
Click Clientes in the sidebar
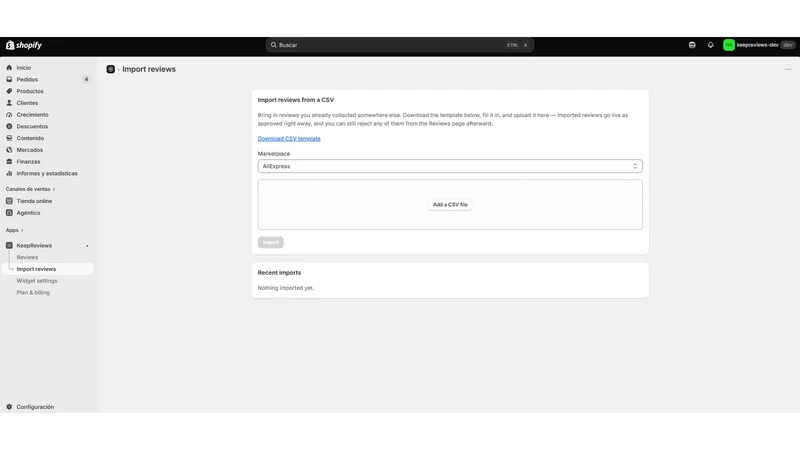tap(27, 103)
